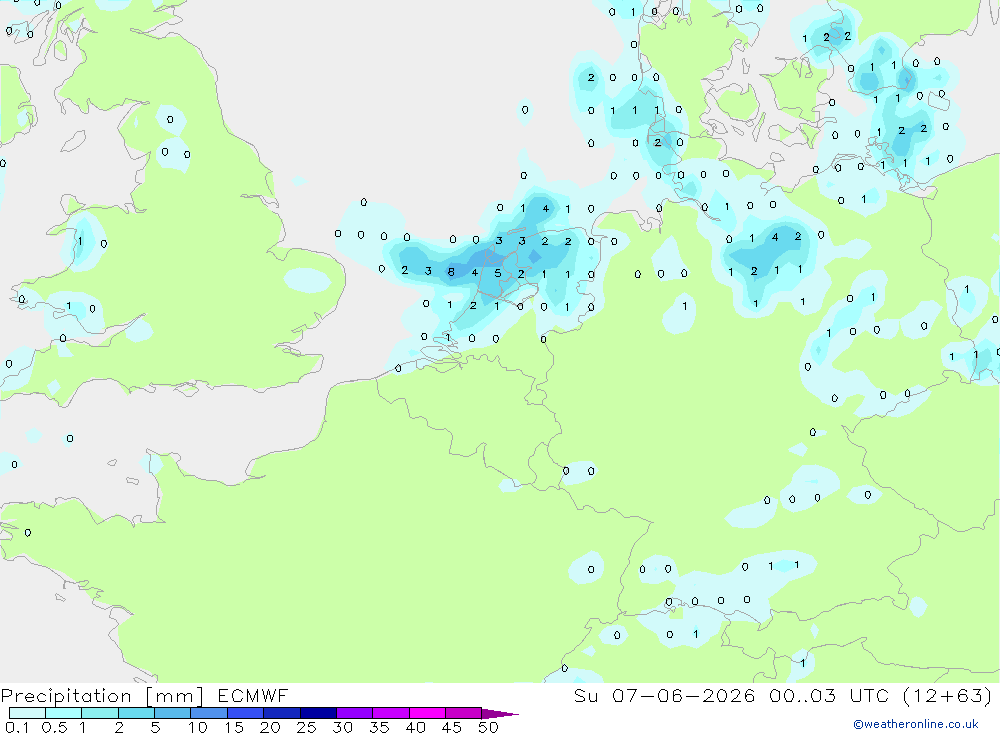The height and width of the screenshot is (733, 1000).
Task: Pick the 15 to 20 mm legend swatch
Action: point(246,713)
